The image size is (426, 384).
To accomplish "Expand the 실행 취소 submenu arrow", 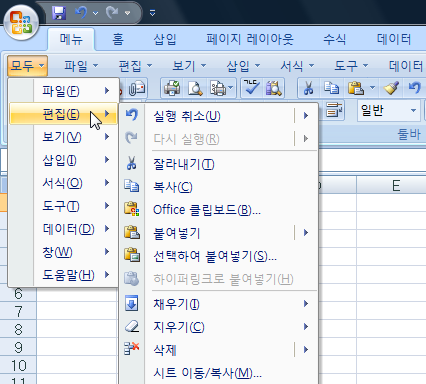I will [x=306, y=116].
